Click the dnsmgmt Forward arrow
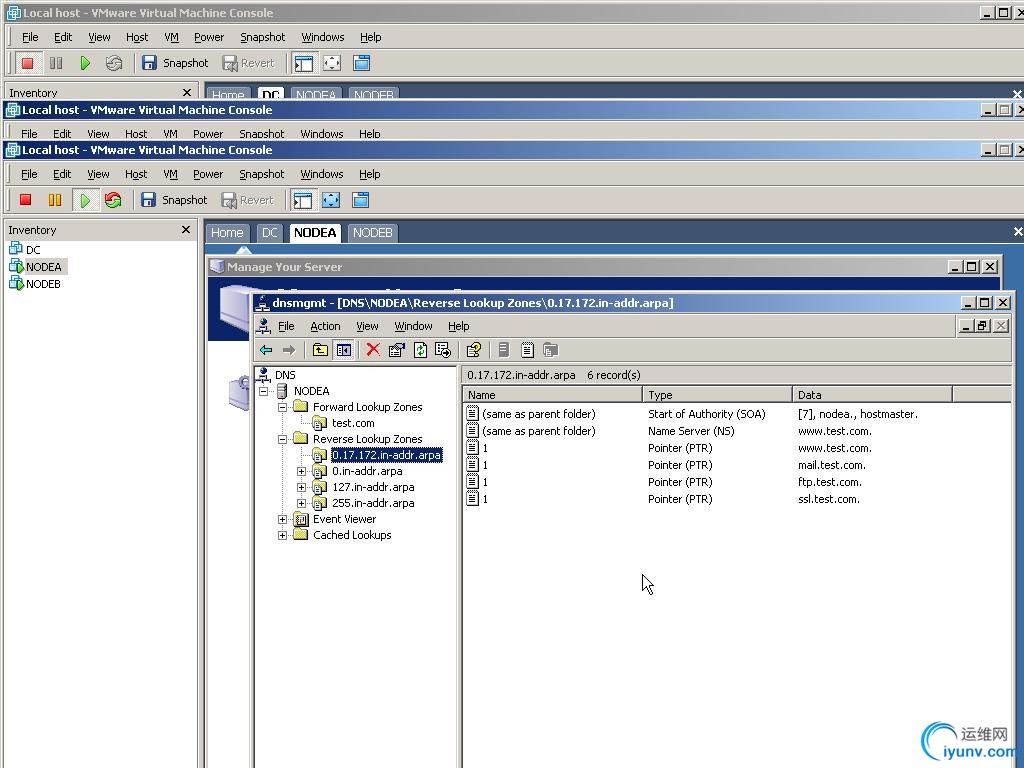The height and width of the screenshot is (768, 1024). pos(289,350)
